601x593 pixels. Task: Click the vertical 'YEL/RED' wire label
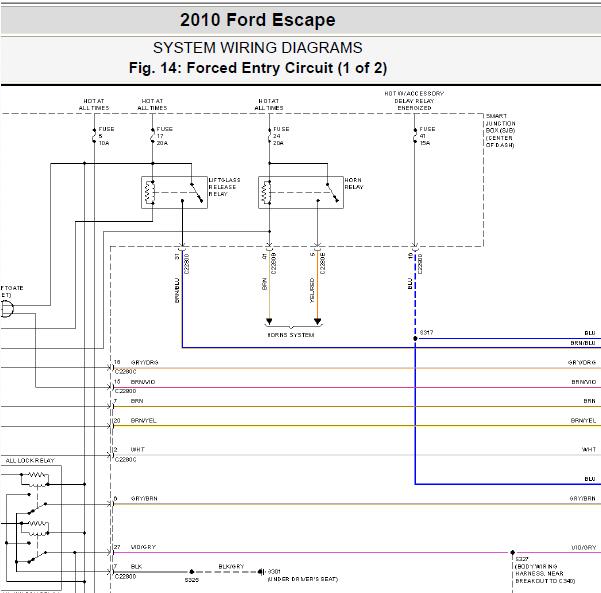[x=312, y=291]
